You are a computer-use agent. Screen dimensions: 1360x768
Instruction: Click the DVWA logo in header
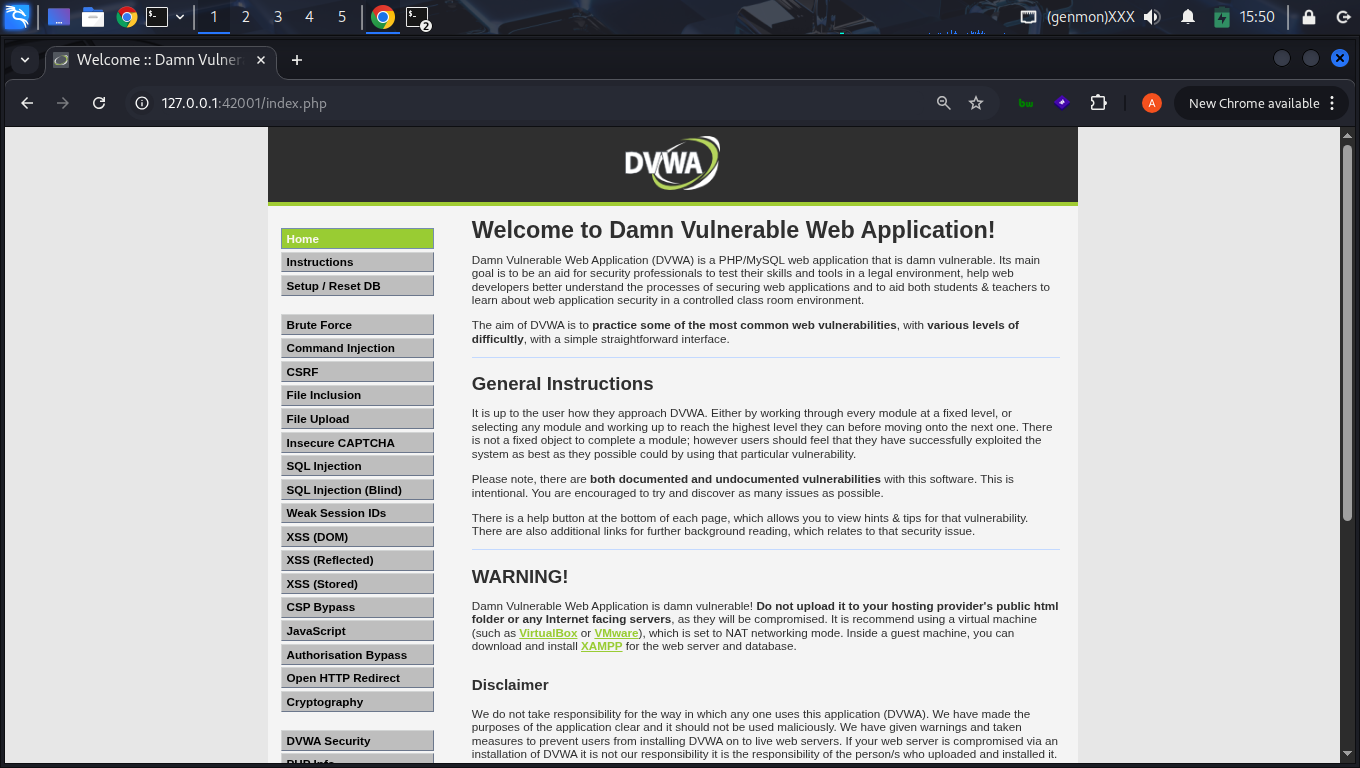[672, 163]
